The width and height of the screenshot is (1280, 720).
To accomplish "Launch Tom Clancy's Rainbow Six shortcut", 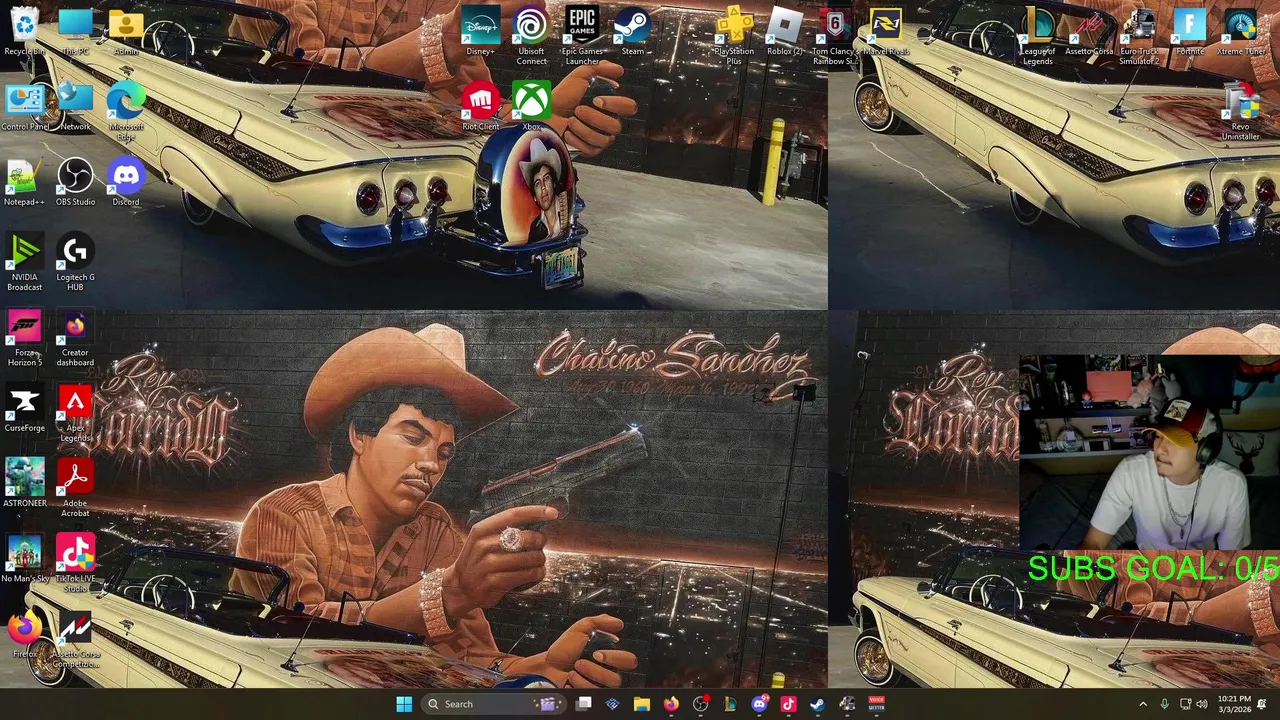I will point(834,36).
